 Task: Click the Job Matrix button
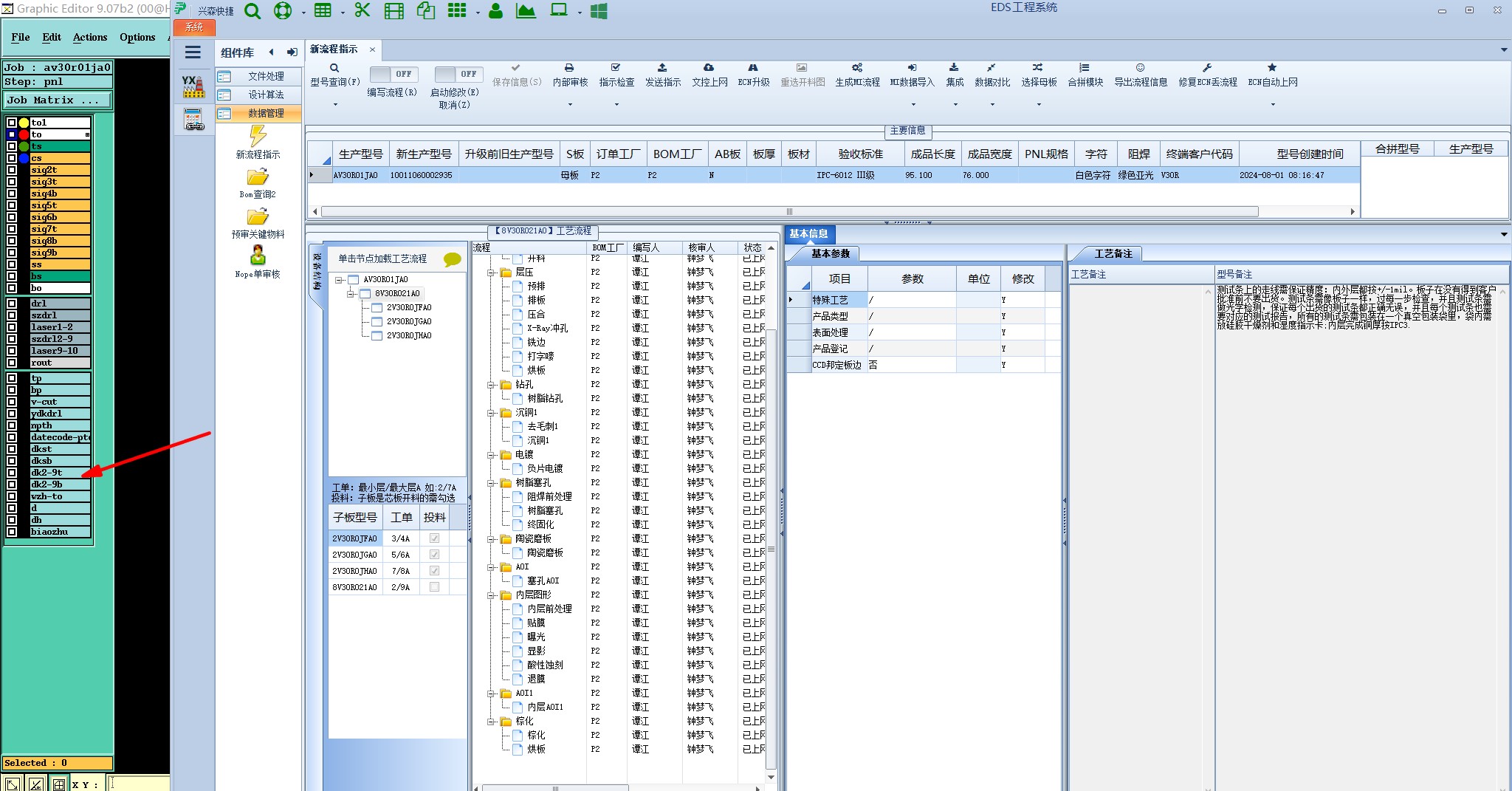pos(58,100)
